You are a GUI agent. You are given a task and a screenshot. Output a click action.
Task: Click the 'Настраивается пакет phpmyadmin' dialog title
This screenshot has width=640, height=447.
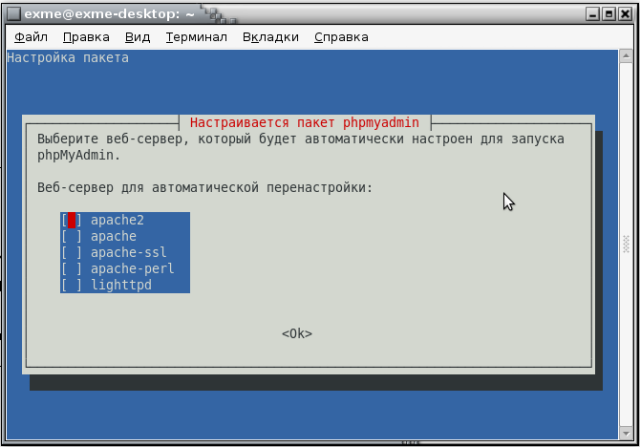(304, 122)
